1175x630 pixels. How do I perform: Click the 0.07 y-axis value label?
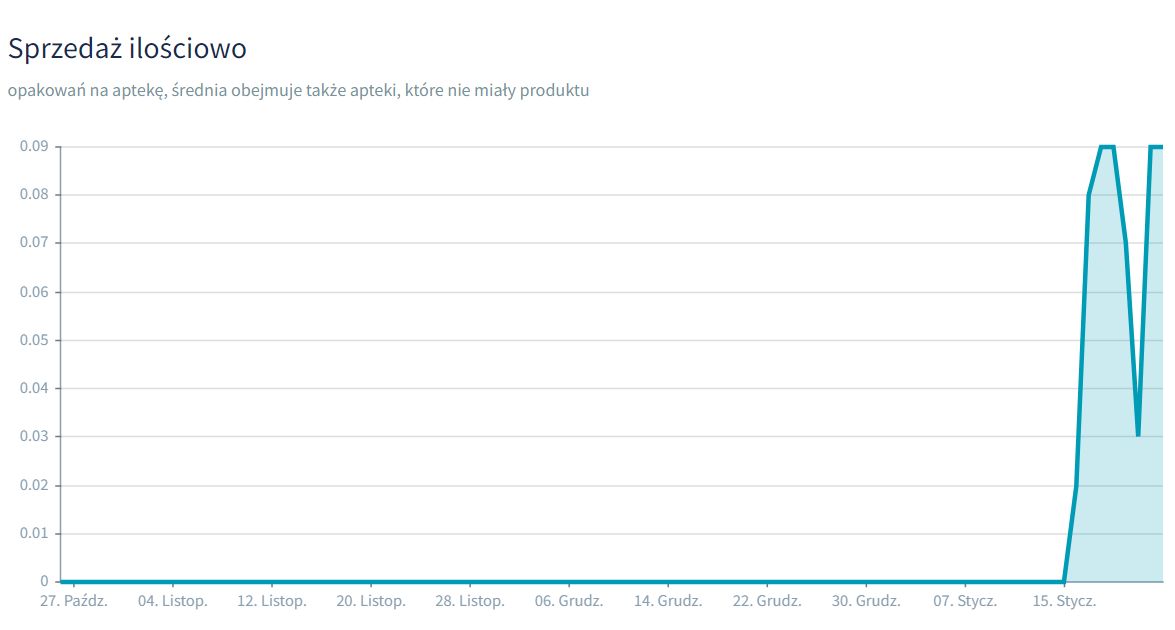34,243
